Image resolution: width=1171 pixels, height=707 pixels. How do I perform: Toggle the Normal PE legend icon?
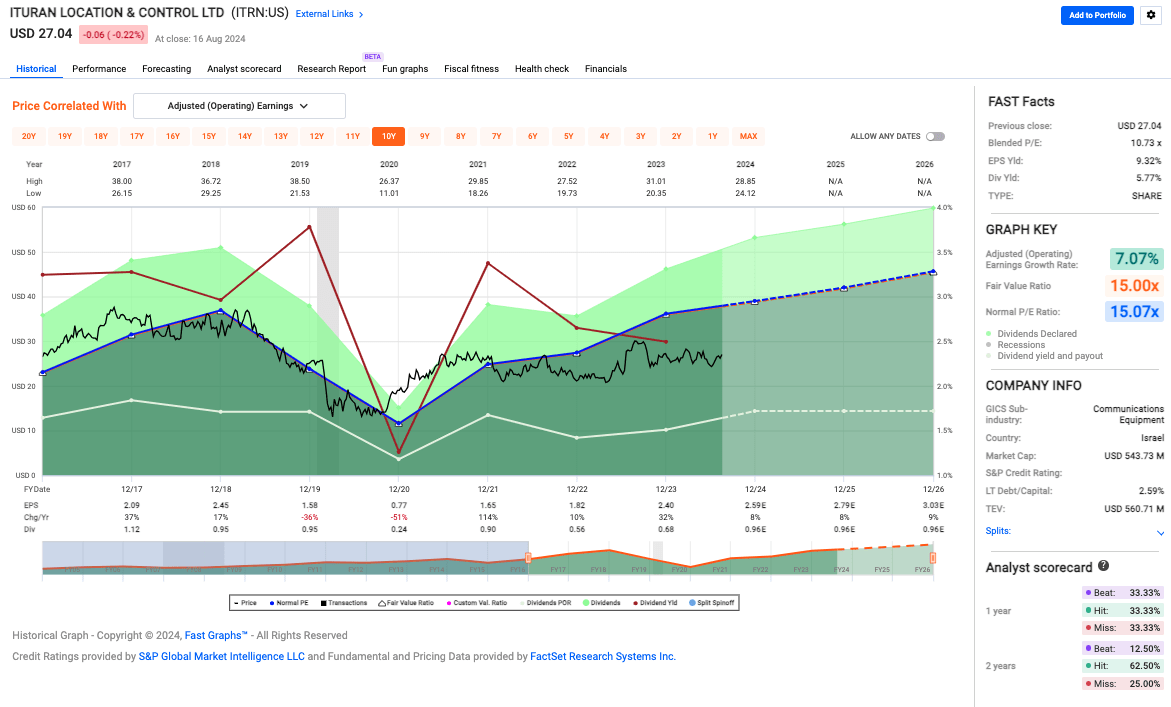click(273, 602)
